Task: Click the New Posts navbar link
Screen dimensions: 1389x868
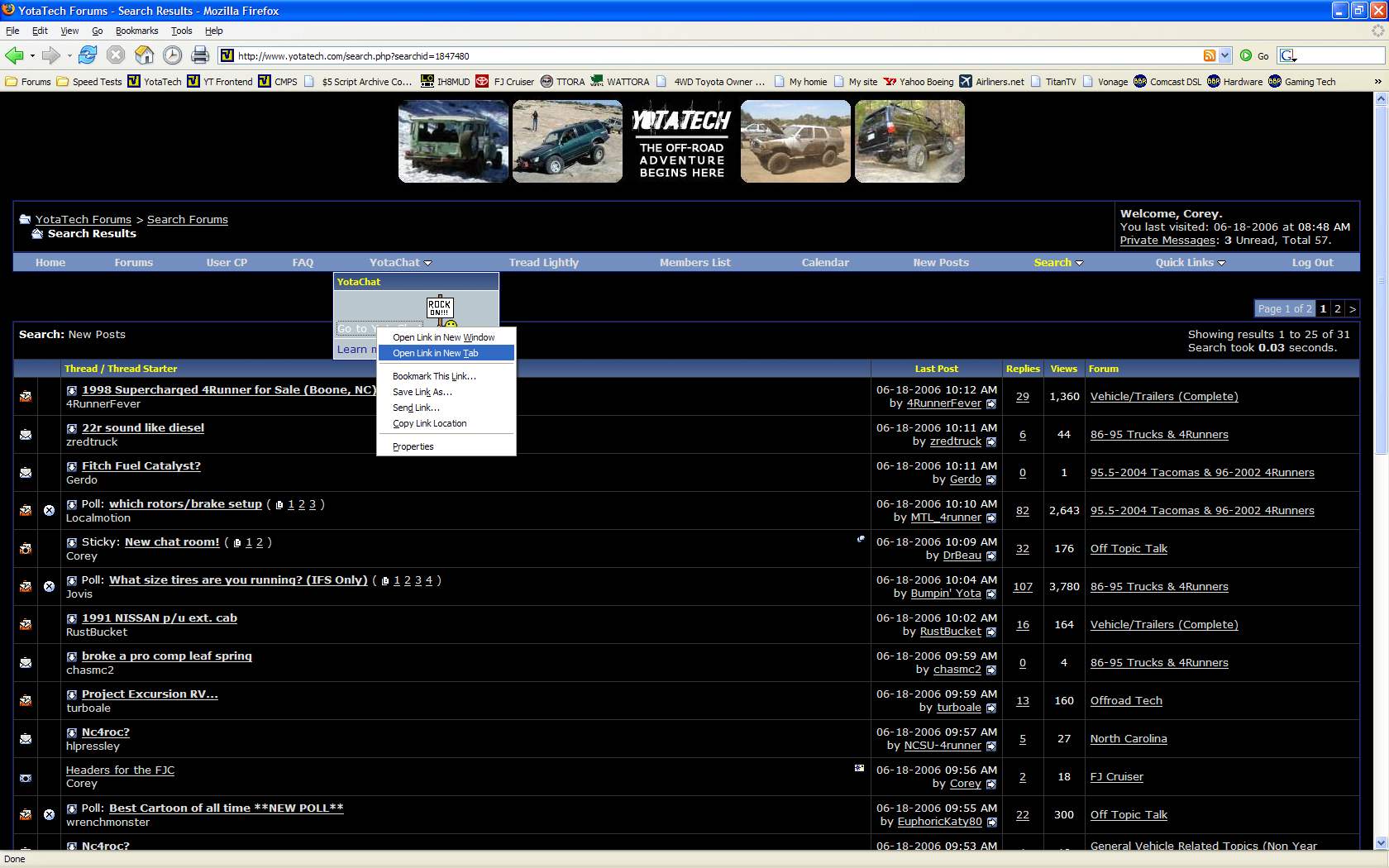Action: 941,263
